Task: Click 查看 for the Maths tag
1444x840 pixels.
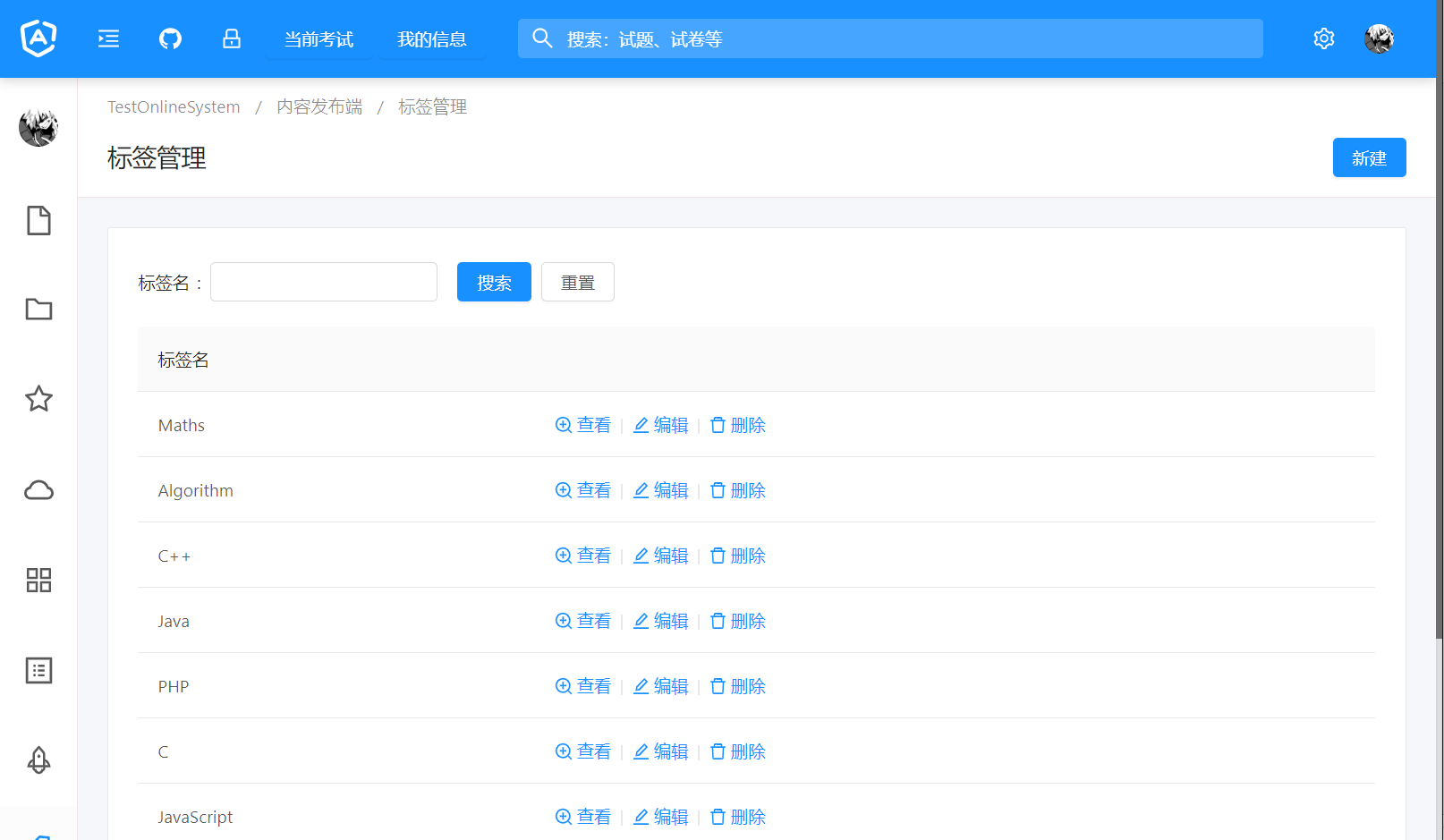Action: point(583,425)
